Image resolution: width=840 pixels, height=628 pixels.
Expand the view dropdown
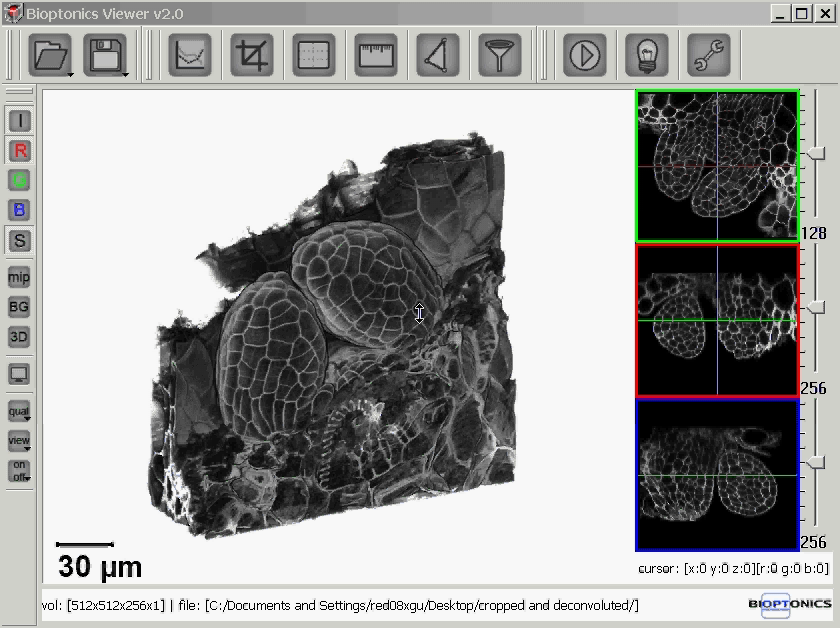[19, 441]
